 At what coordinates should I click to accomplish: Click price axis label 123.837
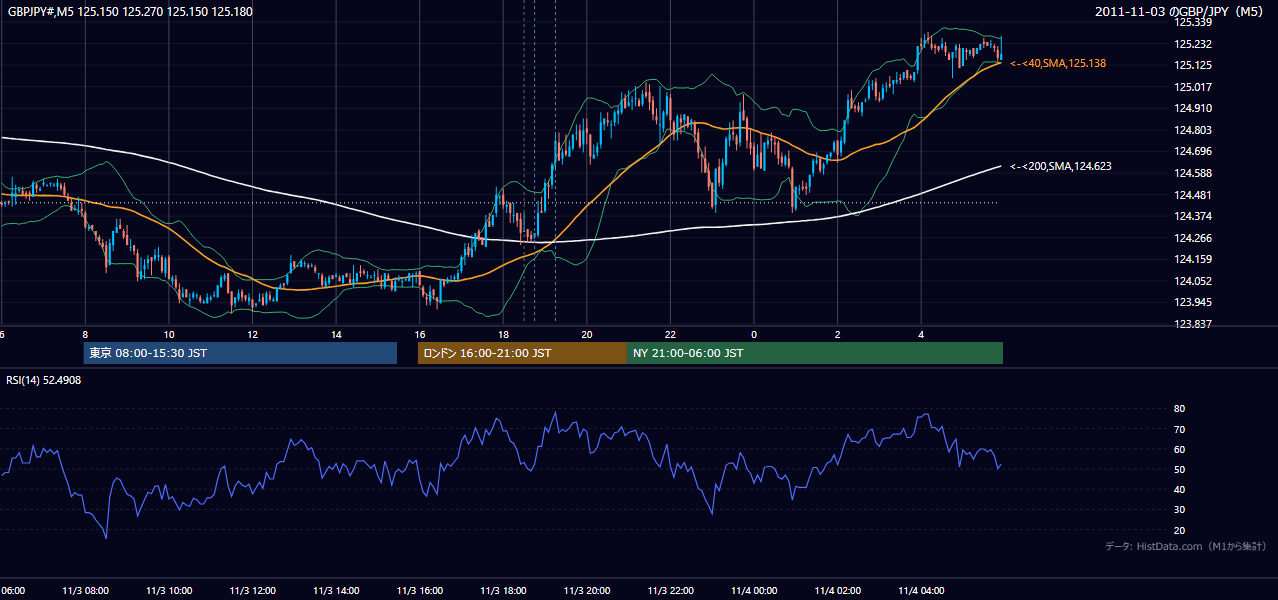[x=1193, y=324]
